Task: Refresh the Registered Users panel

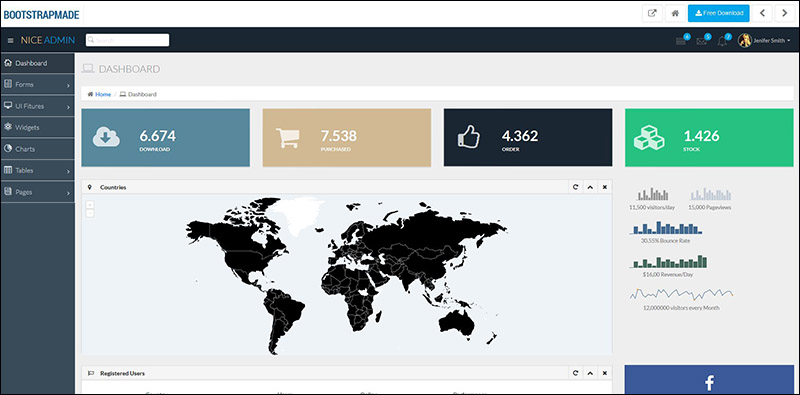Action: pos(576,373)
